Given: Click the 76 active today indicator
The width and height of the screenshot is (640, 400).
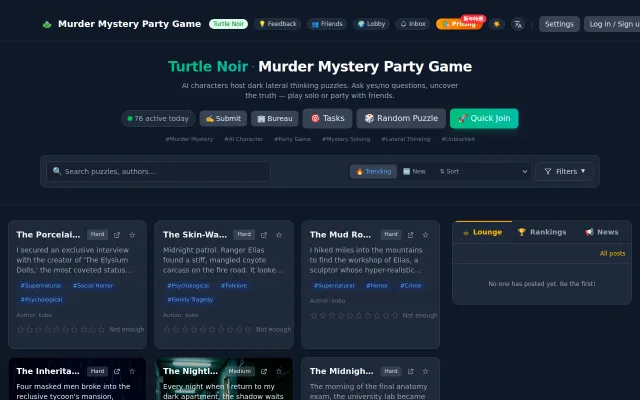Looking at the screenshot, I should [x=158, y=118].
